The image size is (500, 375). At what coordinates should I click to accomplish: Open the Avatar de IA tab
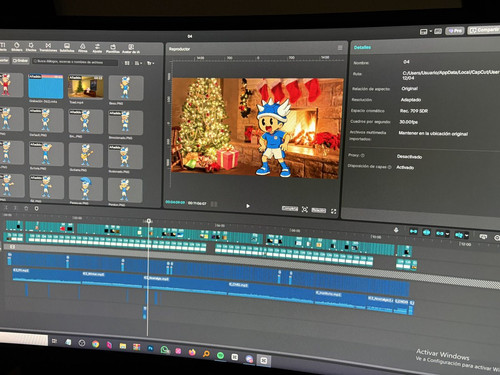click(131, 49)
